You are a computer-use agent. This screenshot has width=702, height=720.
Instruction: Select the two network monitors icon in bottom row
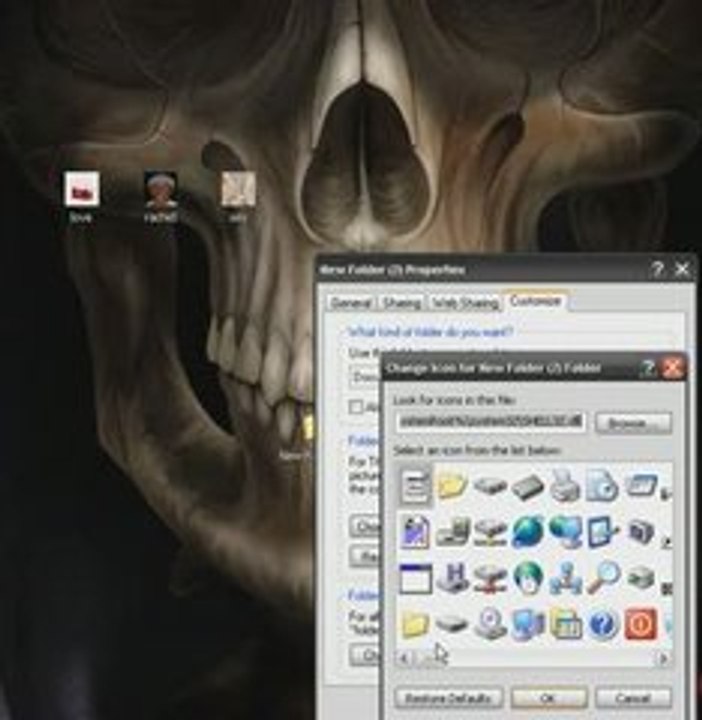[528, 624]
